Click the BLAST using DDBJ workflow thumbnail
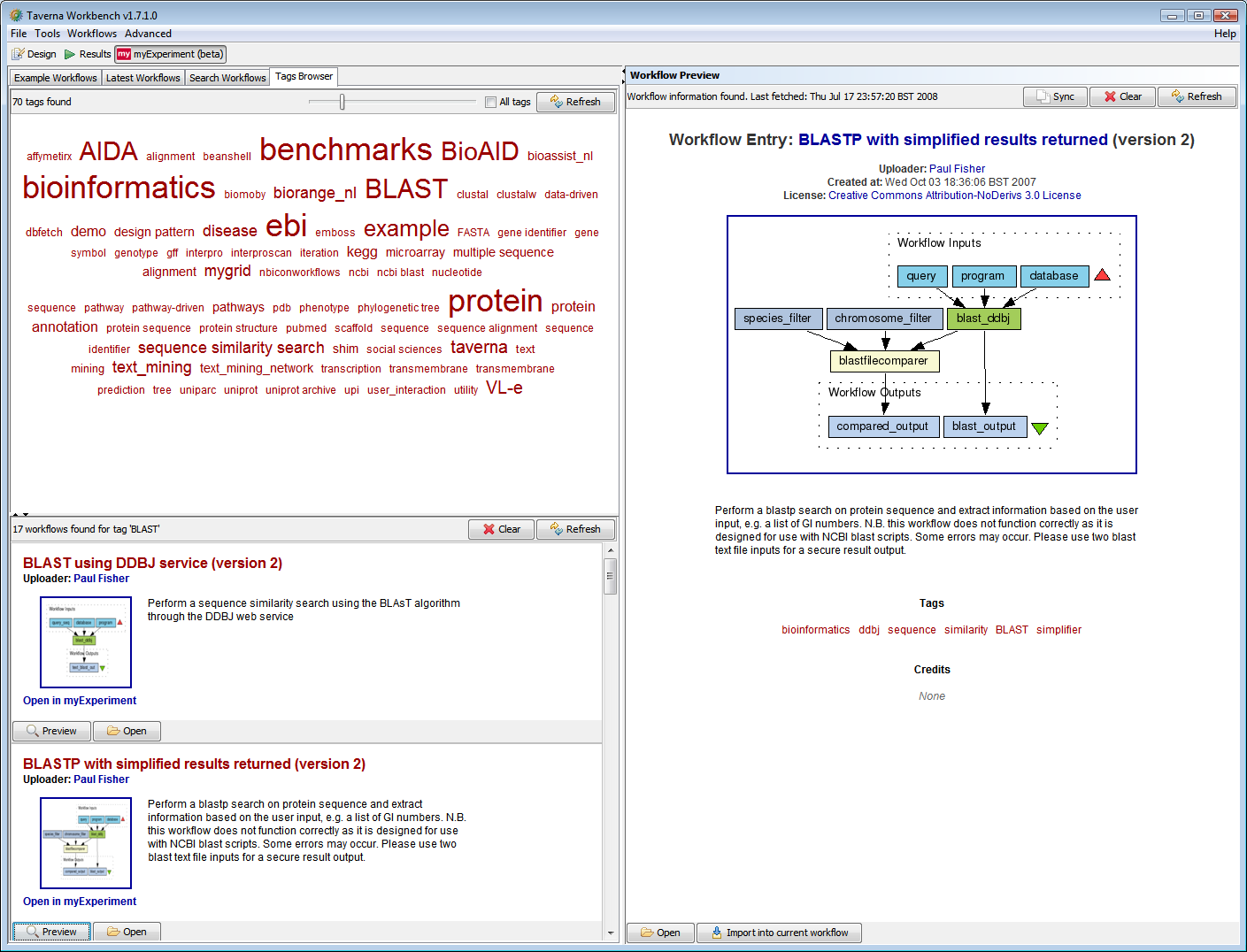The width and height of the screenshot is (1247, 952). [86, 642]
